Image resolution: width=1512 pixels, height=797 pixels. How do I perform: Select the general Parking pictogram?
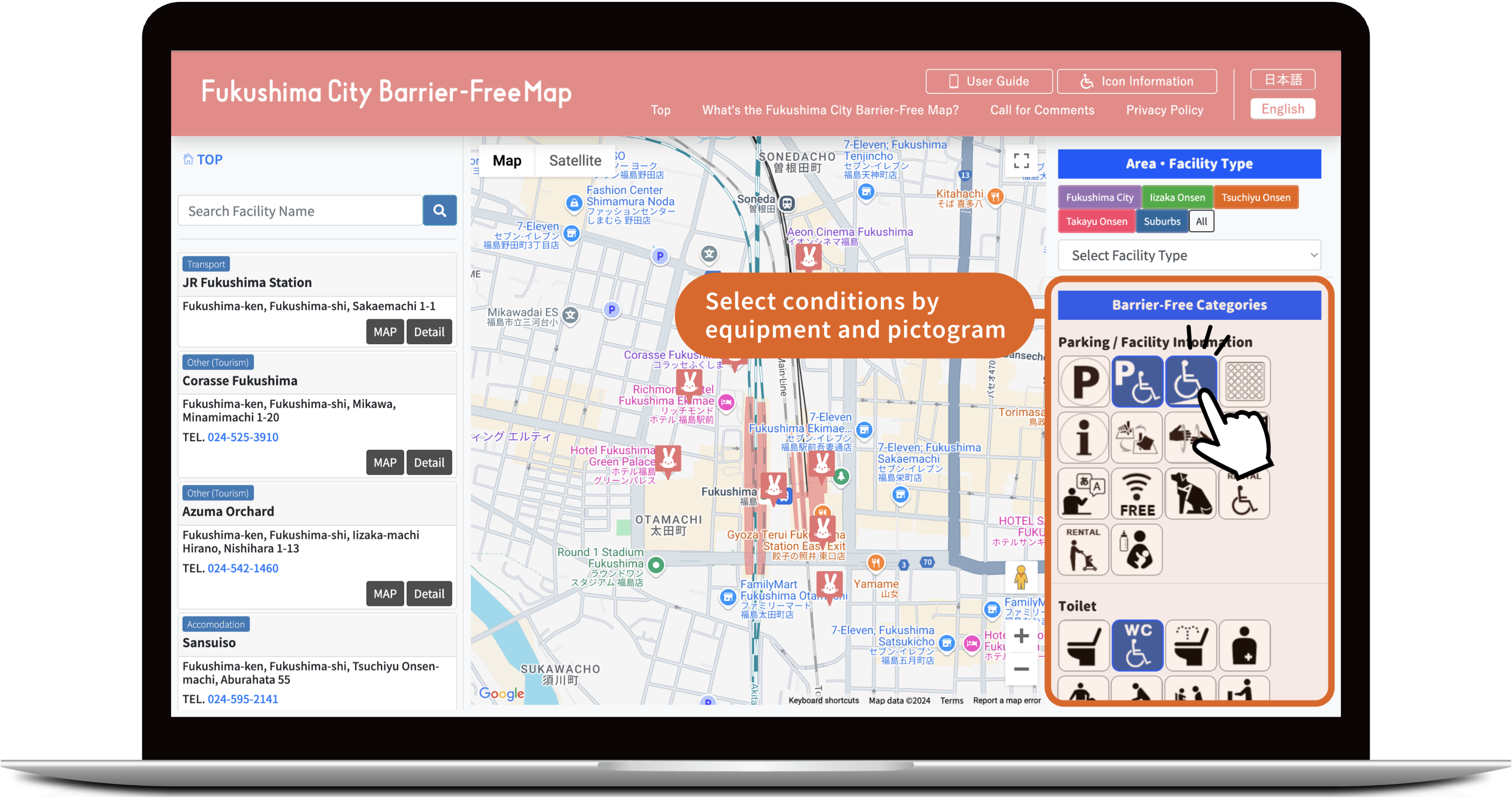(x=1083, y=382)
